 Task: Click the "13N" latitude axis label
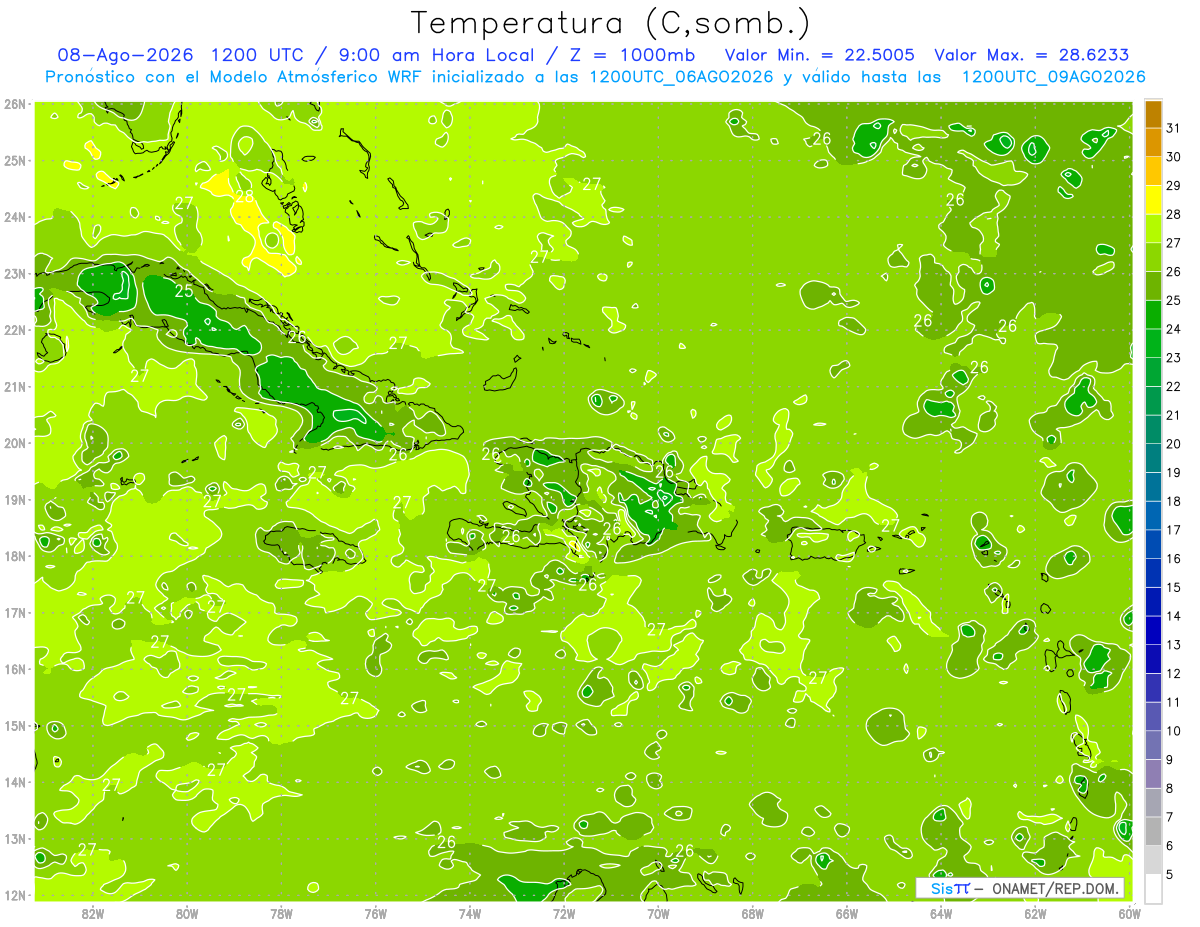(x=14, y=838)
